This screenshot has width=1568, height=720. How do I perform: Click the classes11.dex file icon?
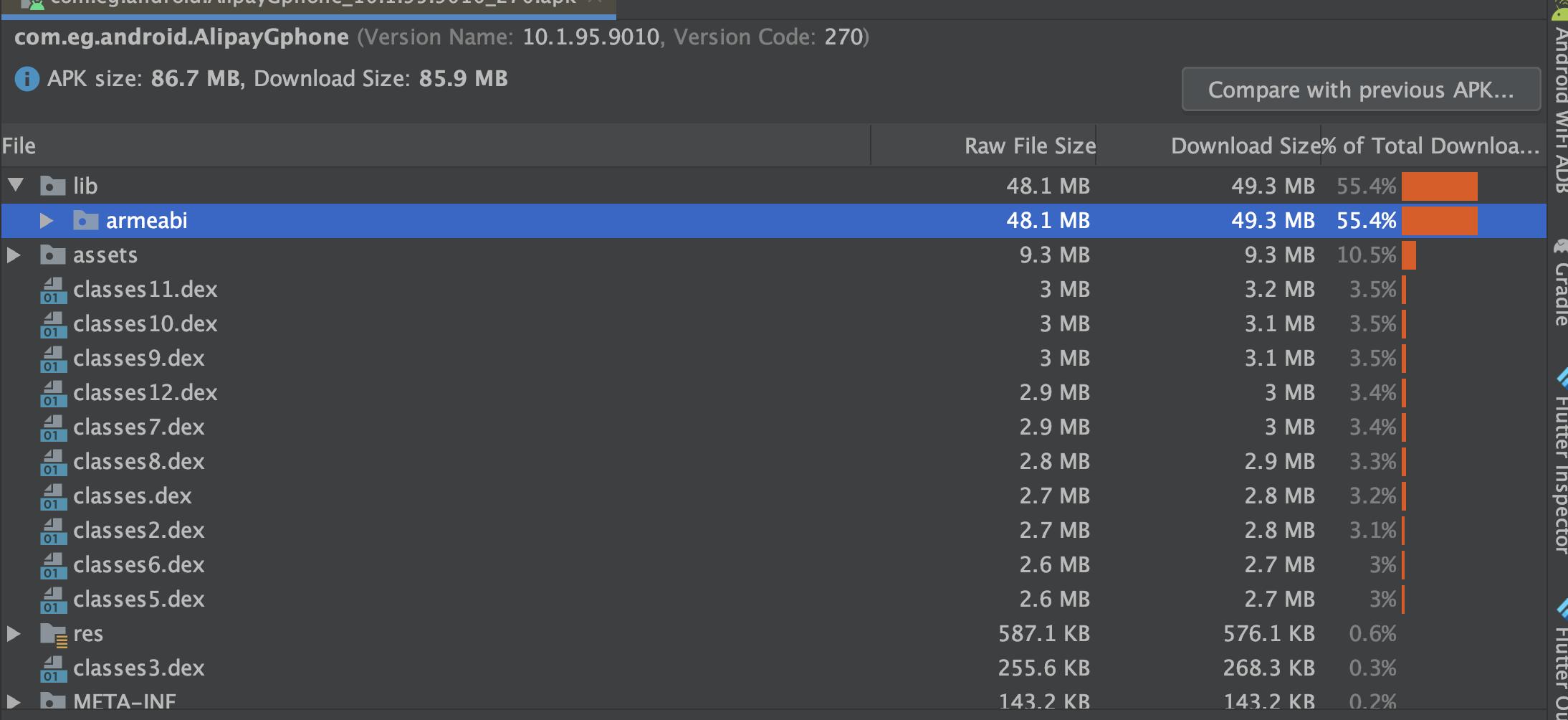coord(54,290)
